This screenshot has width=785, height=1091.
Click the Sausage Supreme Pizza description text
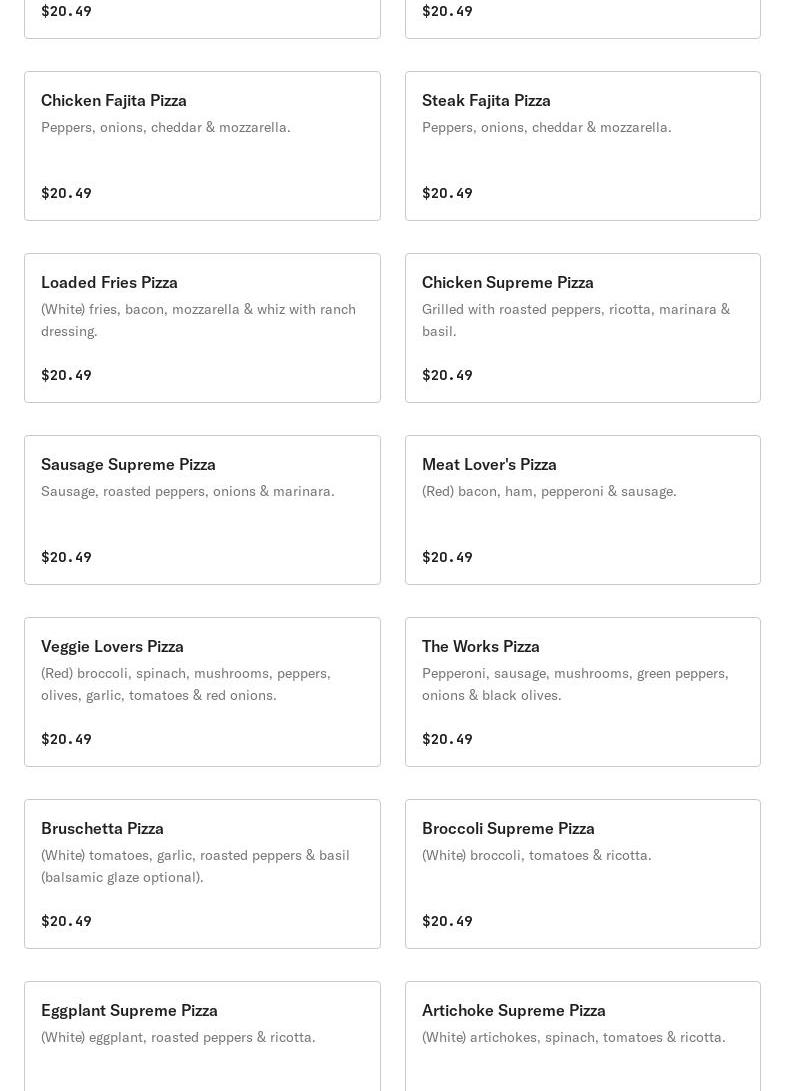[x=188, y=491]
